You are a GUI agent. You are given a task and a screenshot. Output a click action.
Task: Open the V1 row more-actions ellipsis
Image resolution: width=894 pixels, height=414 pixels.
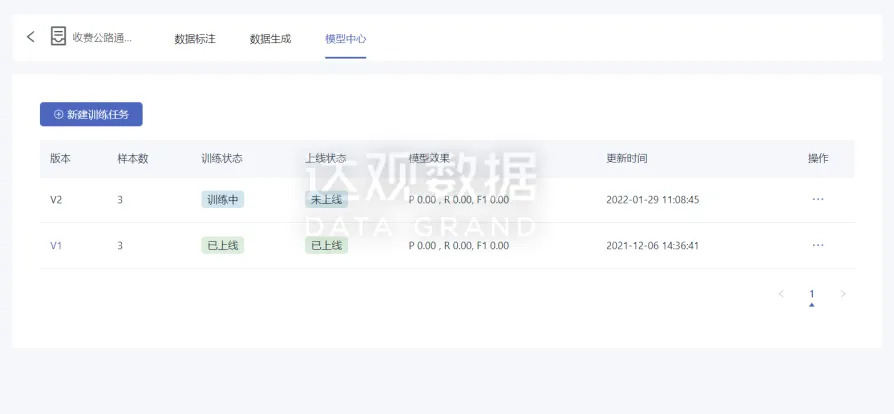(x=817, y=245)
